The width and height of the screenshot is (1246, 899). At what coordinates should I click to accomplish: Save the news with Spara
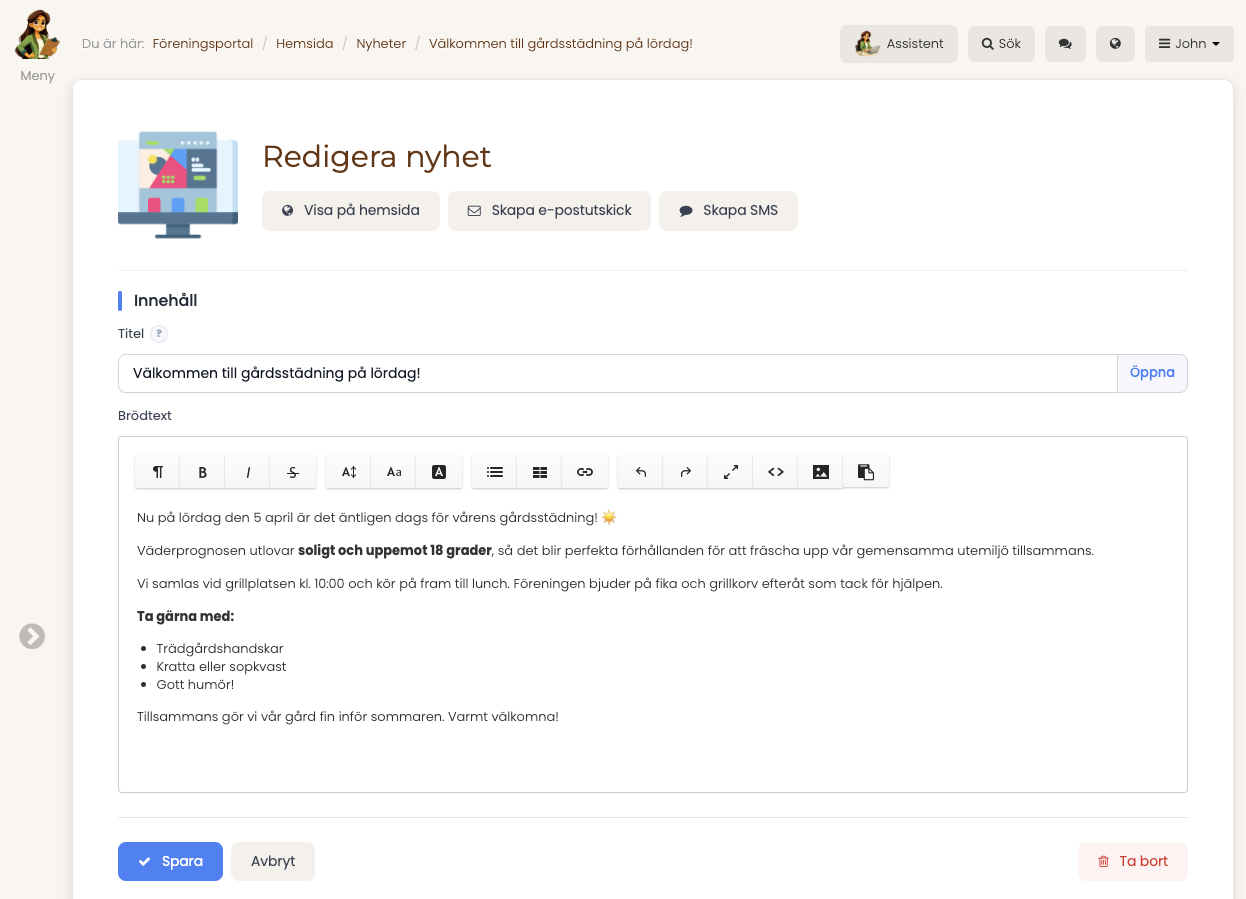click(x=170, y=861)
